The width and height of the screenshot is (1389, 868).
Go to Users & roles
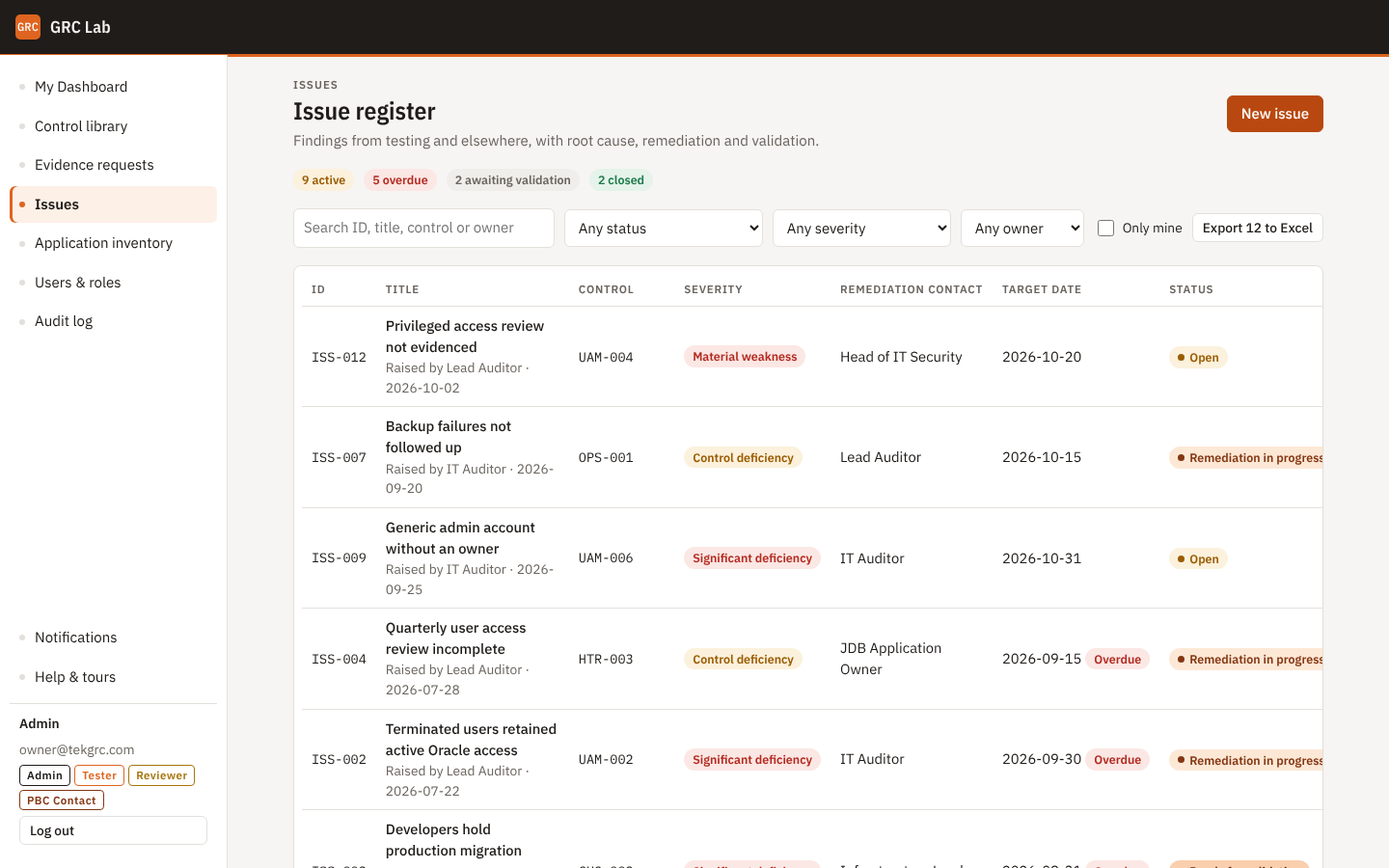coord(113,283)
